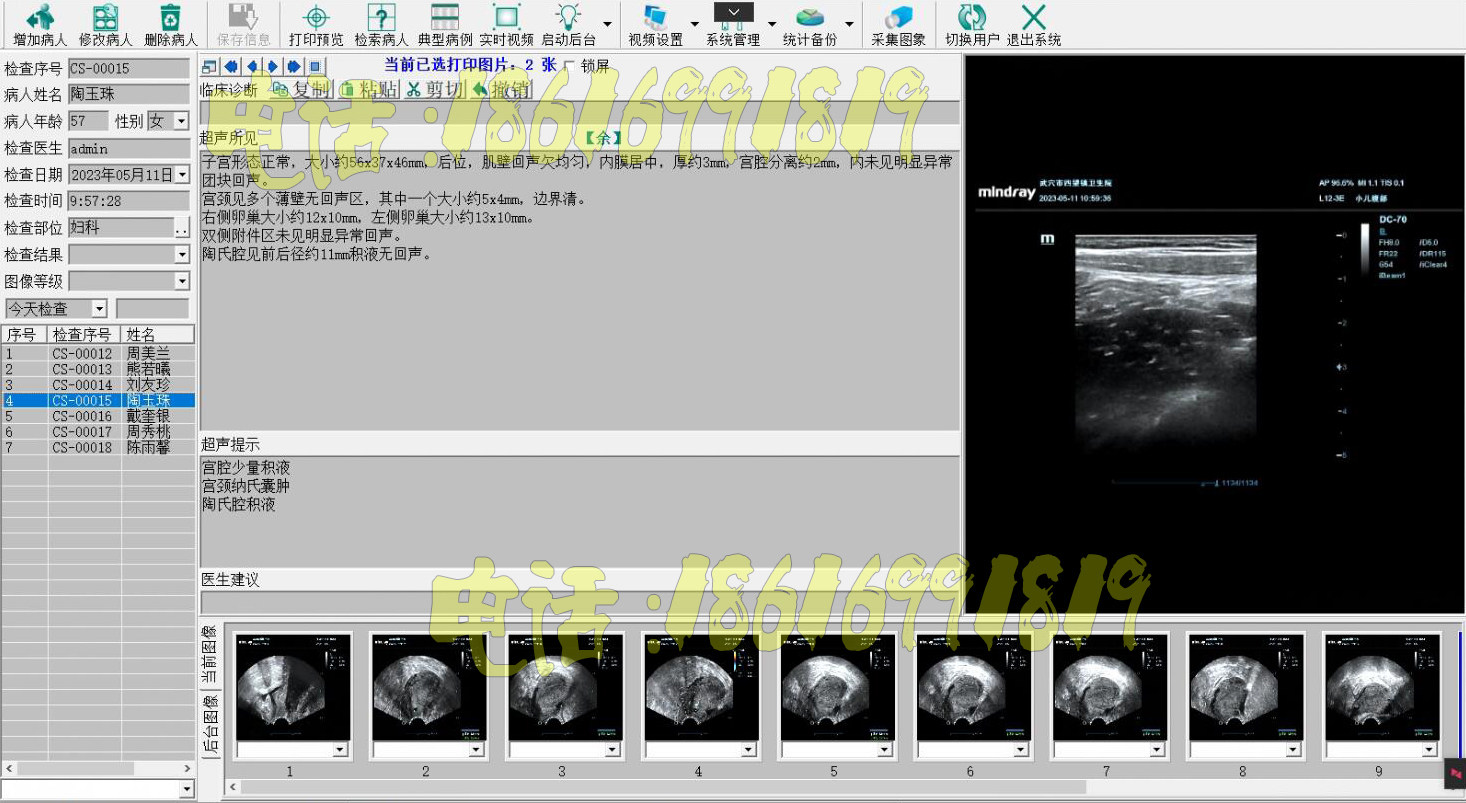
Task: Open the 检查结果 dropdown
Action: [182, 255]
